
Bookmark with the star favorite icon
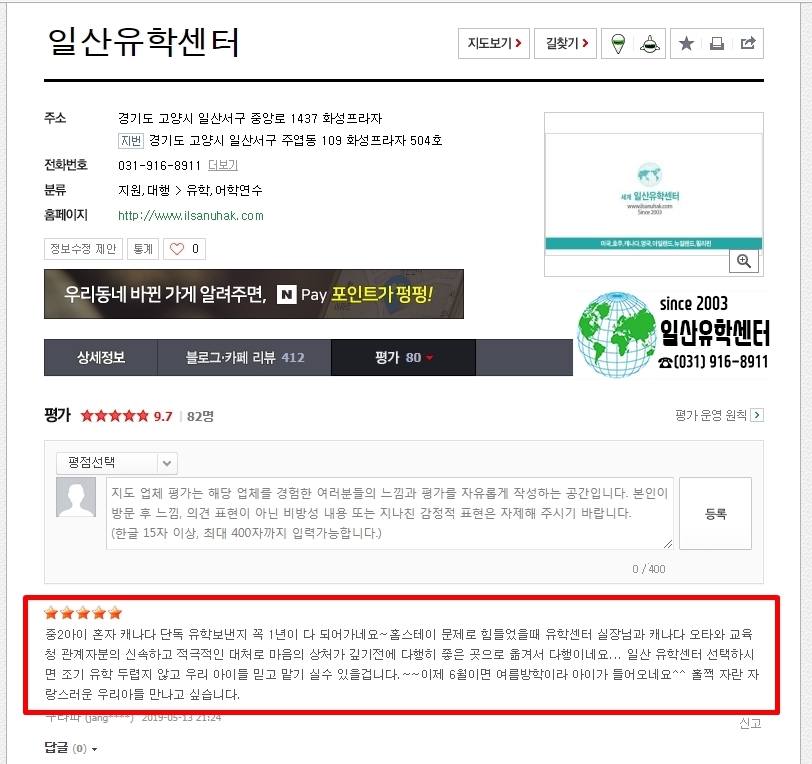686,44
